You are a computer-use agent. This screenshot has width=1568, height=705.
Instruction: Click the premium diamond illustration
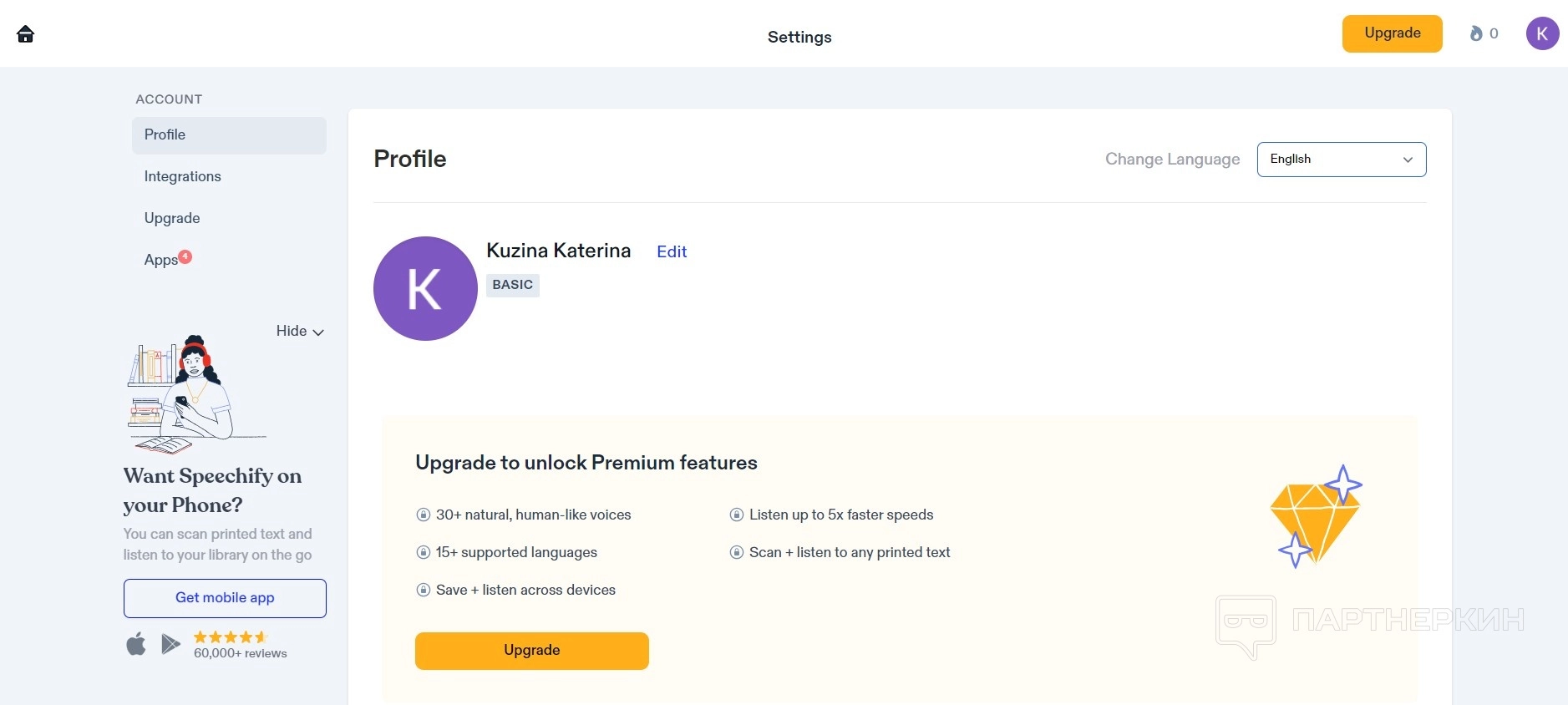coord(1315,516)
